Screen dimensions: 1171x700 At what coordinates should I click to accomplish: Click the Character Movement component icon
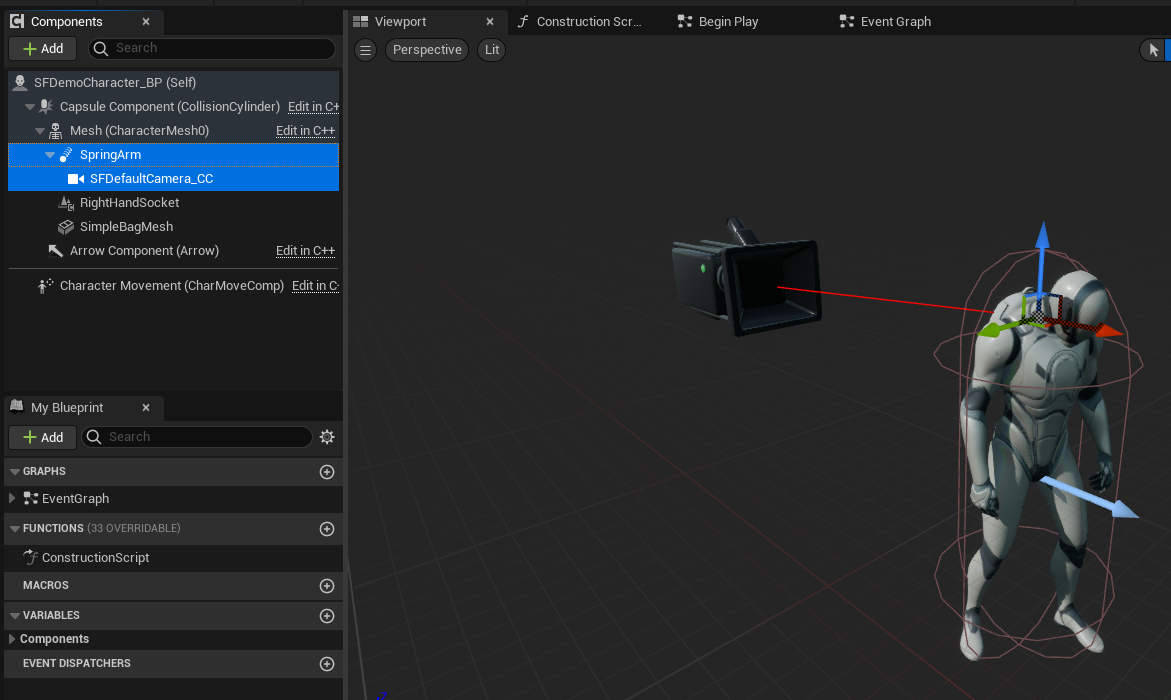pos(46,285)
